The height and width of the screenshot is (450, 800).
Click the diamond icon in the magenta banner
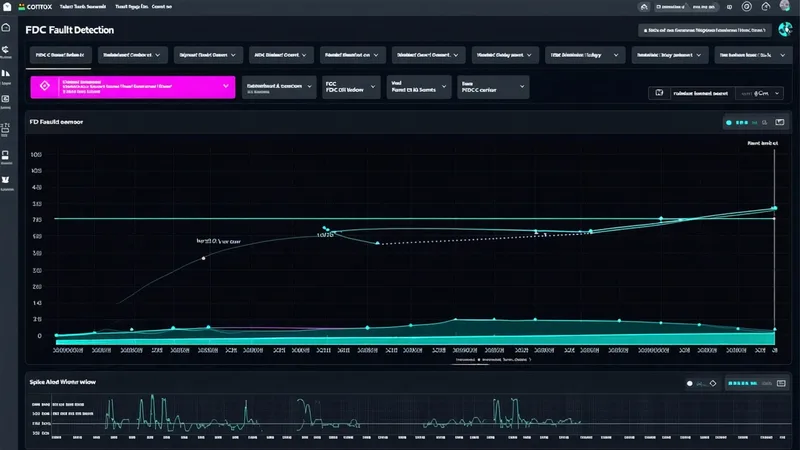coord(45,86)
